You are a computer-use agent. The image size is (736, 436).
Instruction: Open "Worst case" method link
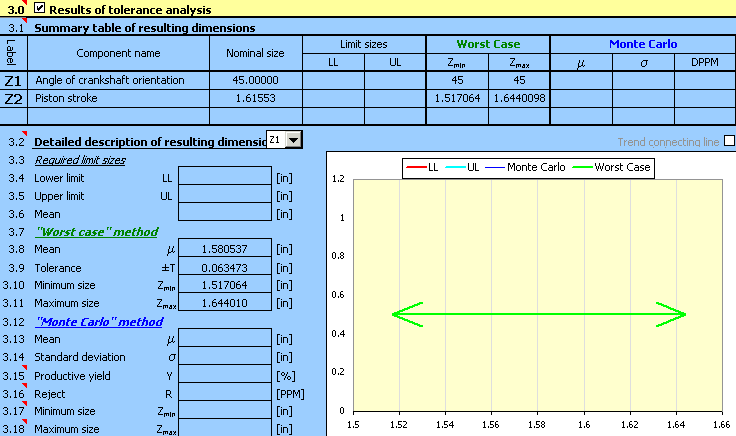(x=97, y=232)
